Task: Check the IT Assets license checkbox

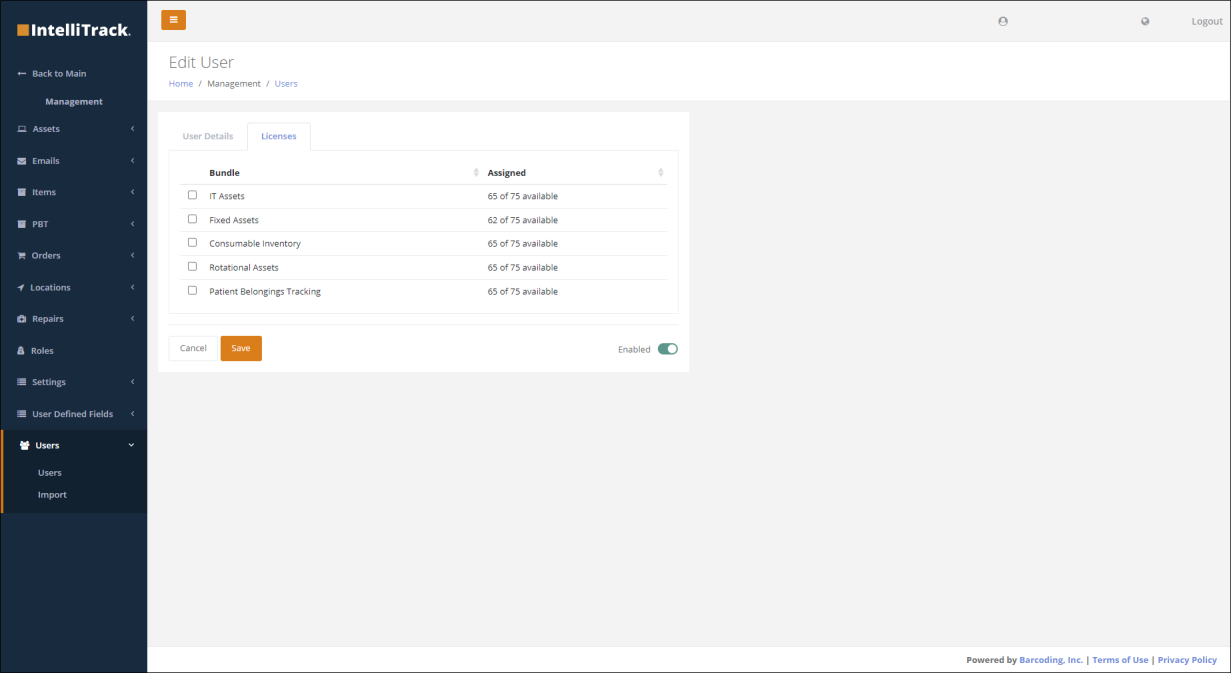Action: pyautogui.click(x=192, y=195)
